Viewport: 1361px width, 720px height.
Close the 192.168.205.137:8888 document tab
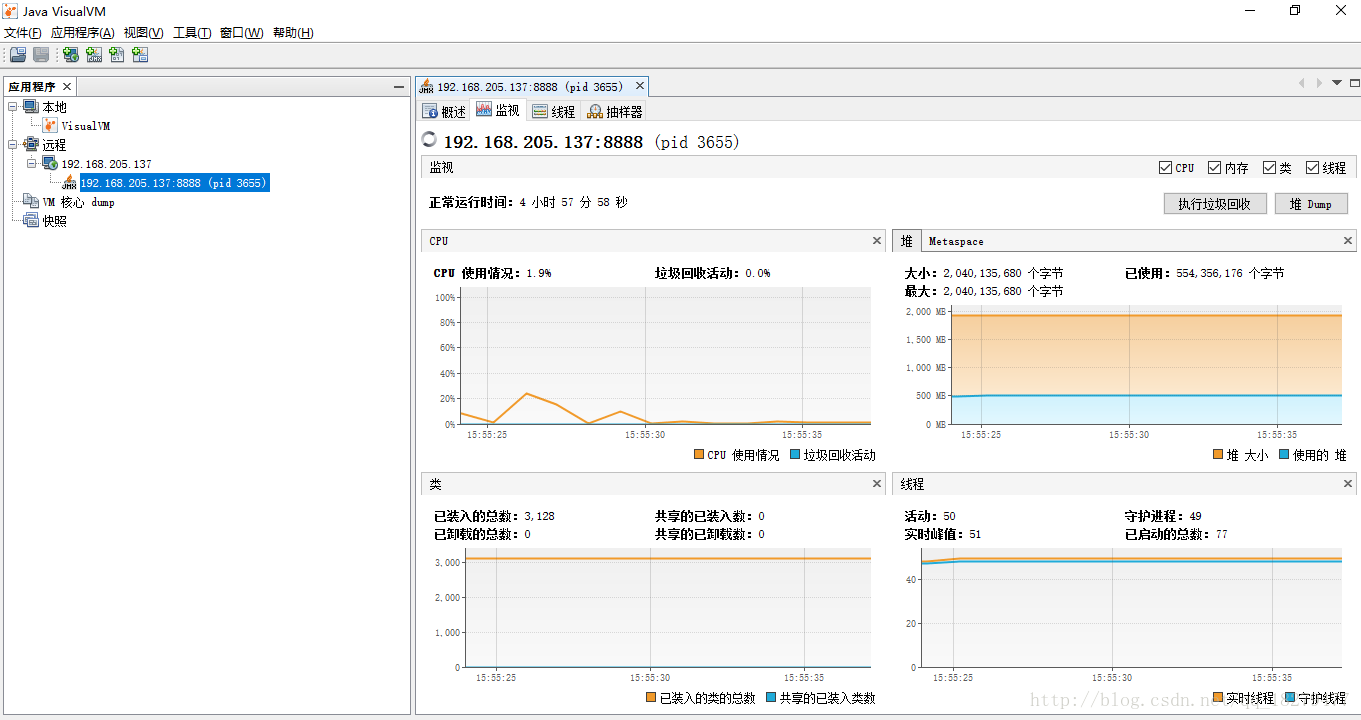[640, 87]
